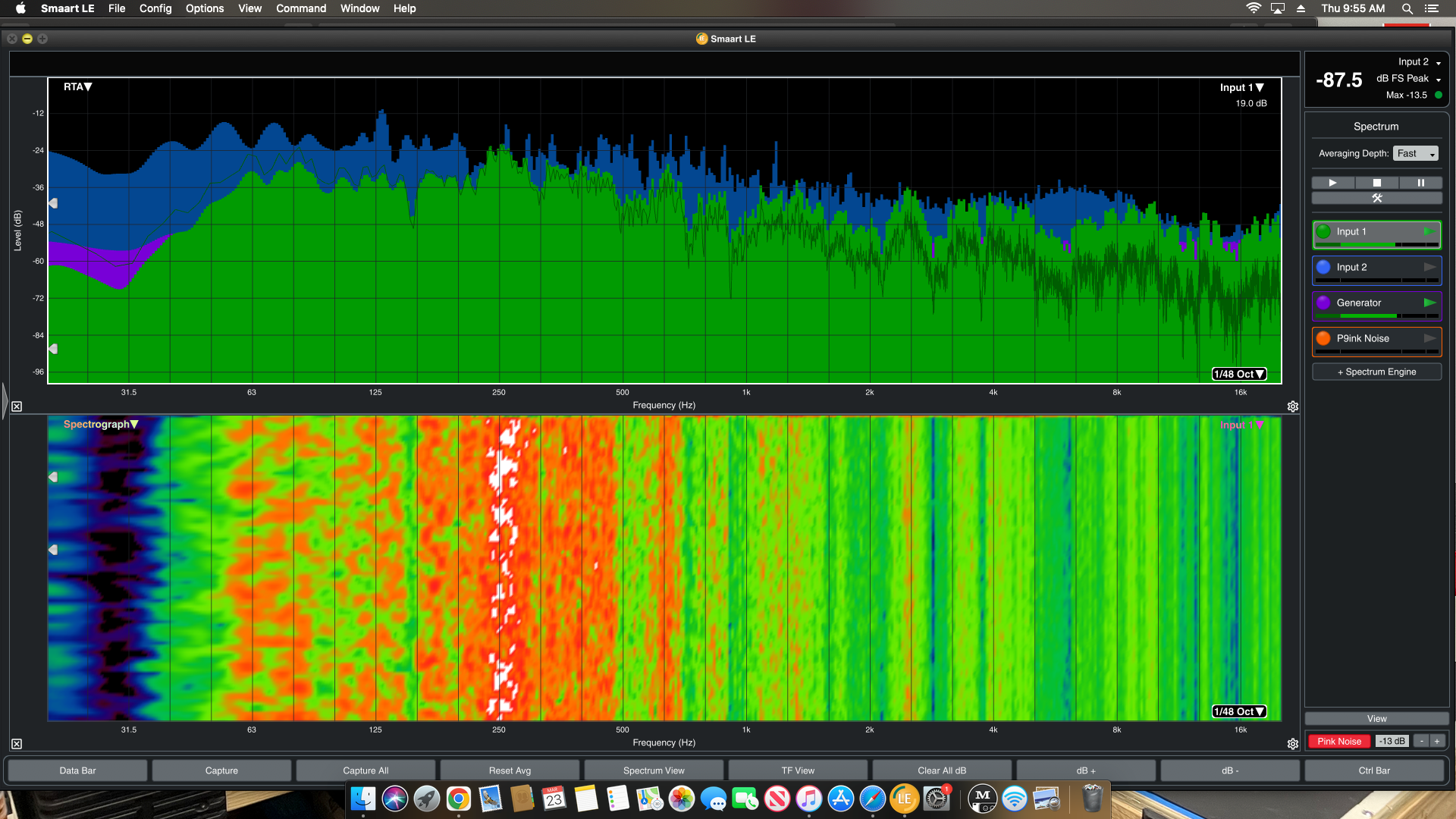Open the Options menu
Image resolution: width=1456 pixels, height=819 pixels.
tap(205, 8)
